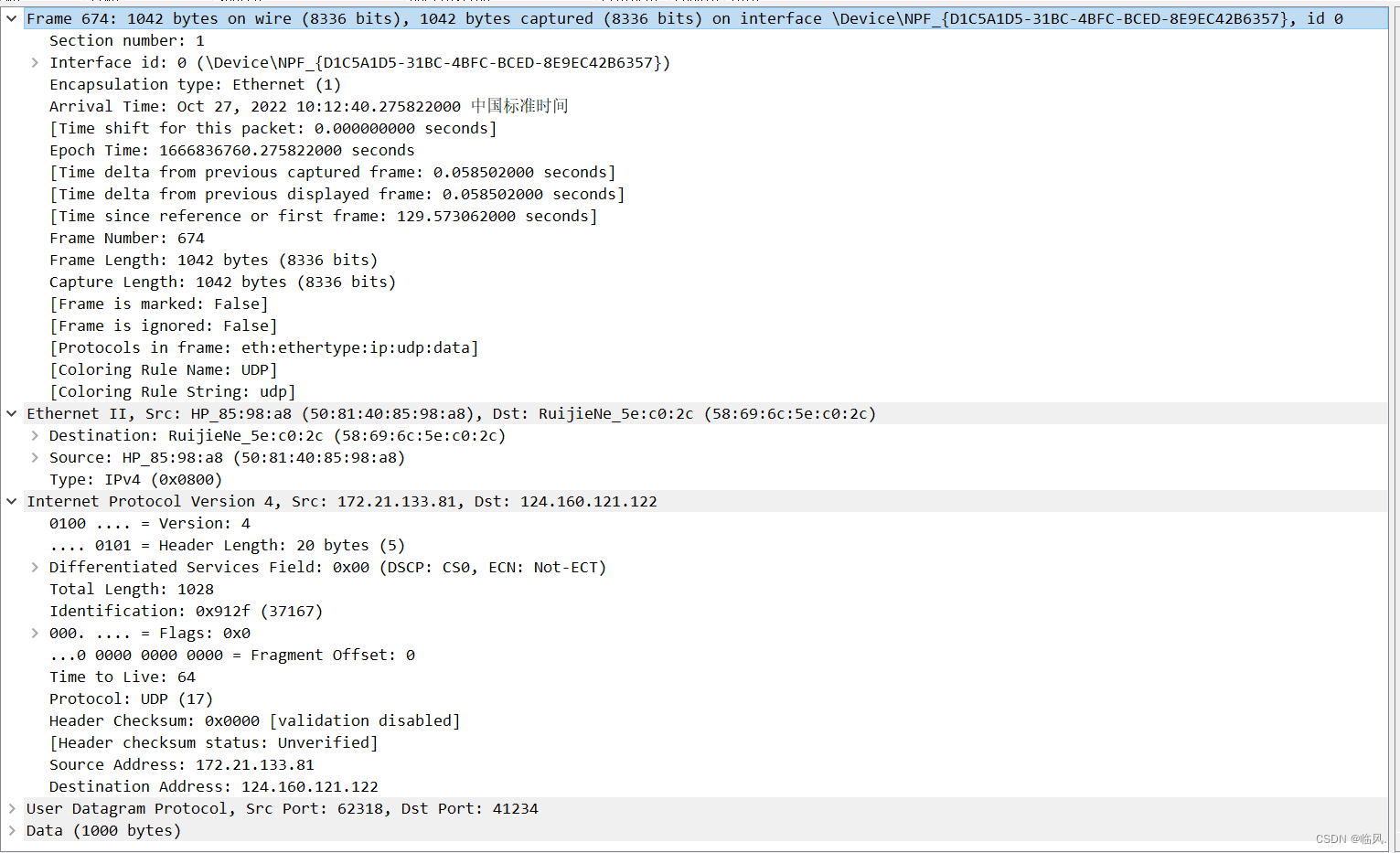Select the Protocols in frame row
The width and height of the screenshot is (1400, 853).
tap(264, 347)
